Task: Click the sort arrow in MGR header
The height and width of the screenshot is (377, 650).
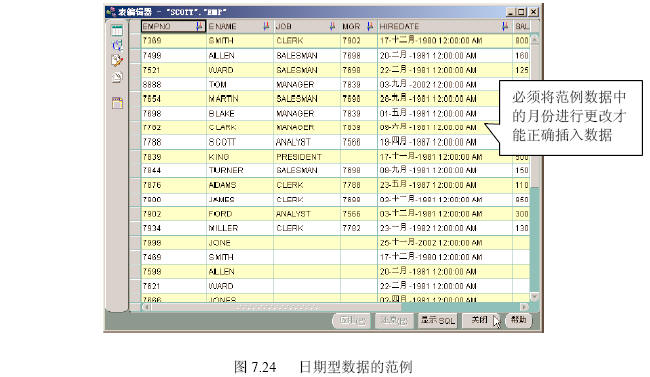Action: coord(370,27)
